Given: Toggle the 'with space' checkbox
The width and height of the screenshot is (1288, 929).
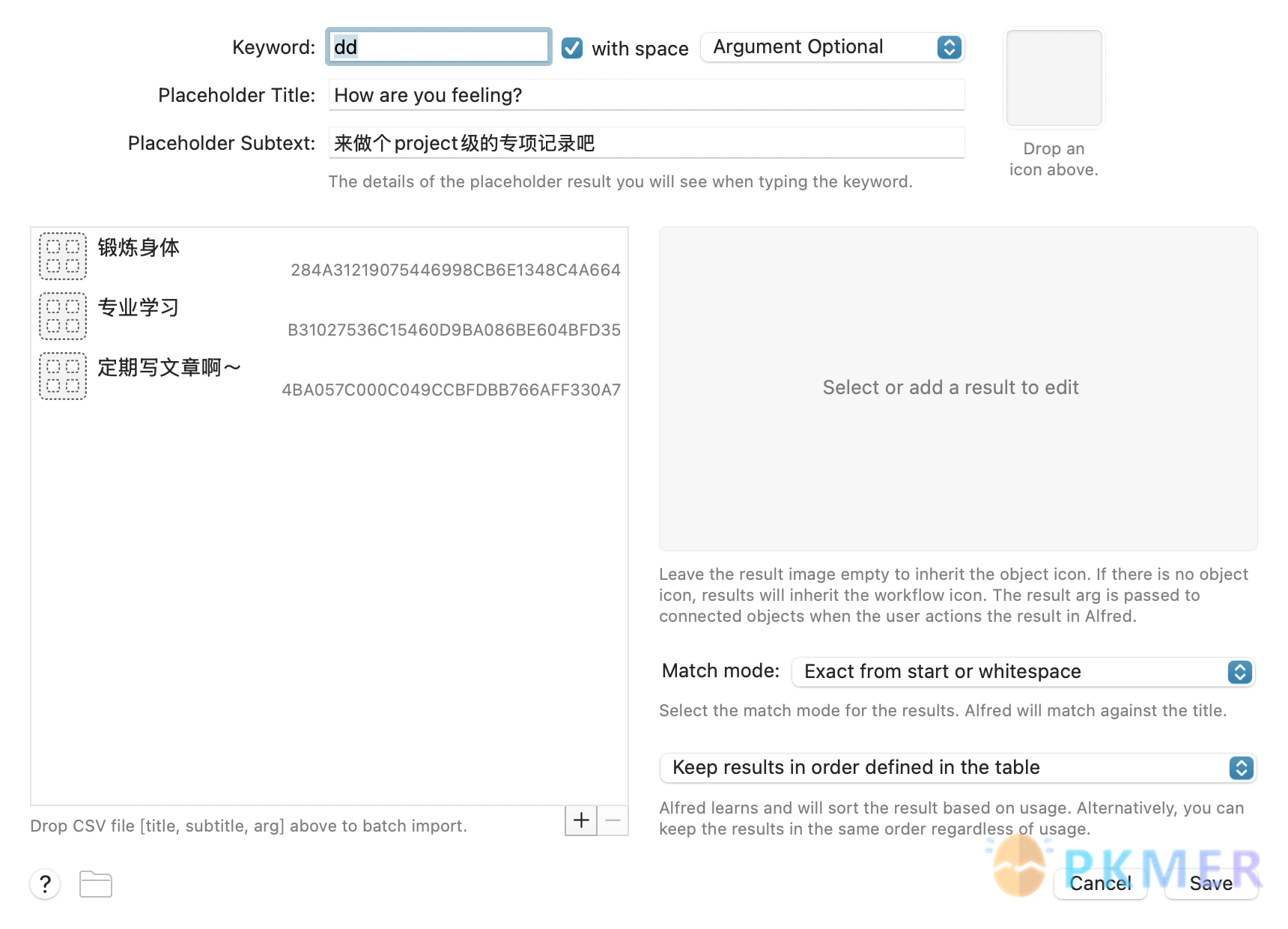Looking at the screenshot, I should (572, 48).
